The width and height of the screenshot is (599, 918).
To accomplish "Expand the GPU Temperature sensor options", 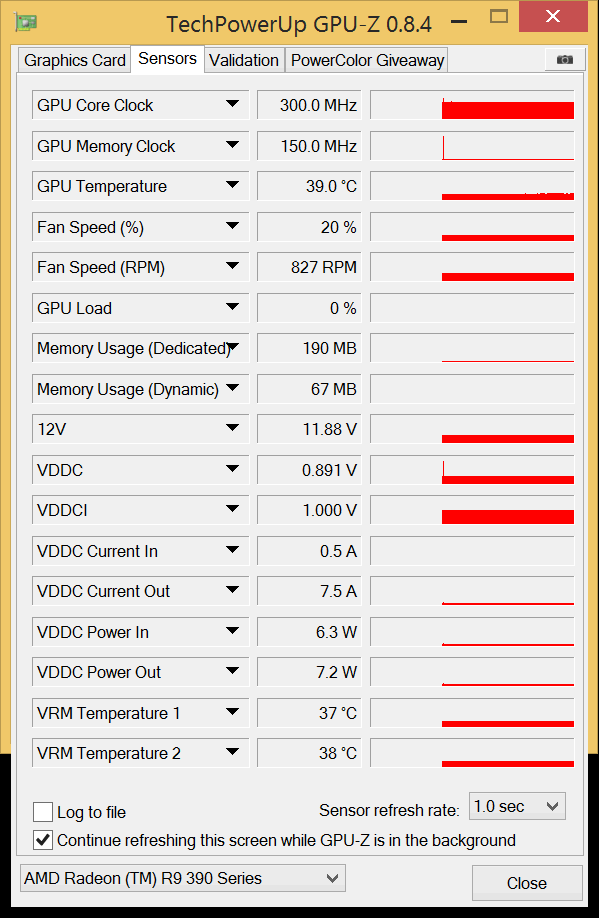I will [234, 186].
